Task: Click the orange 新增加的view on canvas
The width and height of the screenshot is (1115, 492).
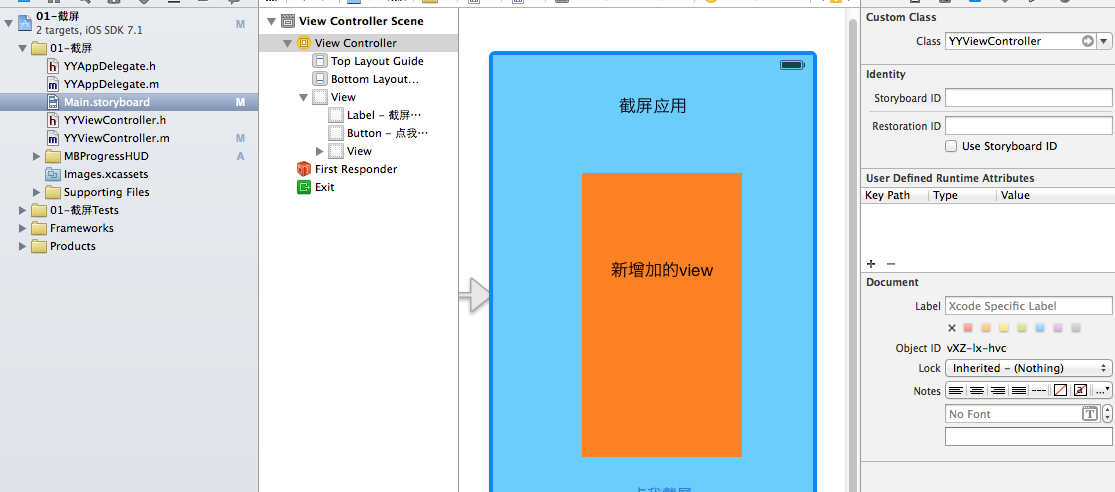Action: [662, 315]
